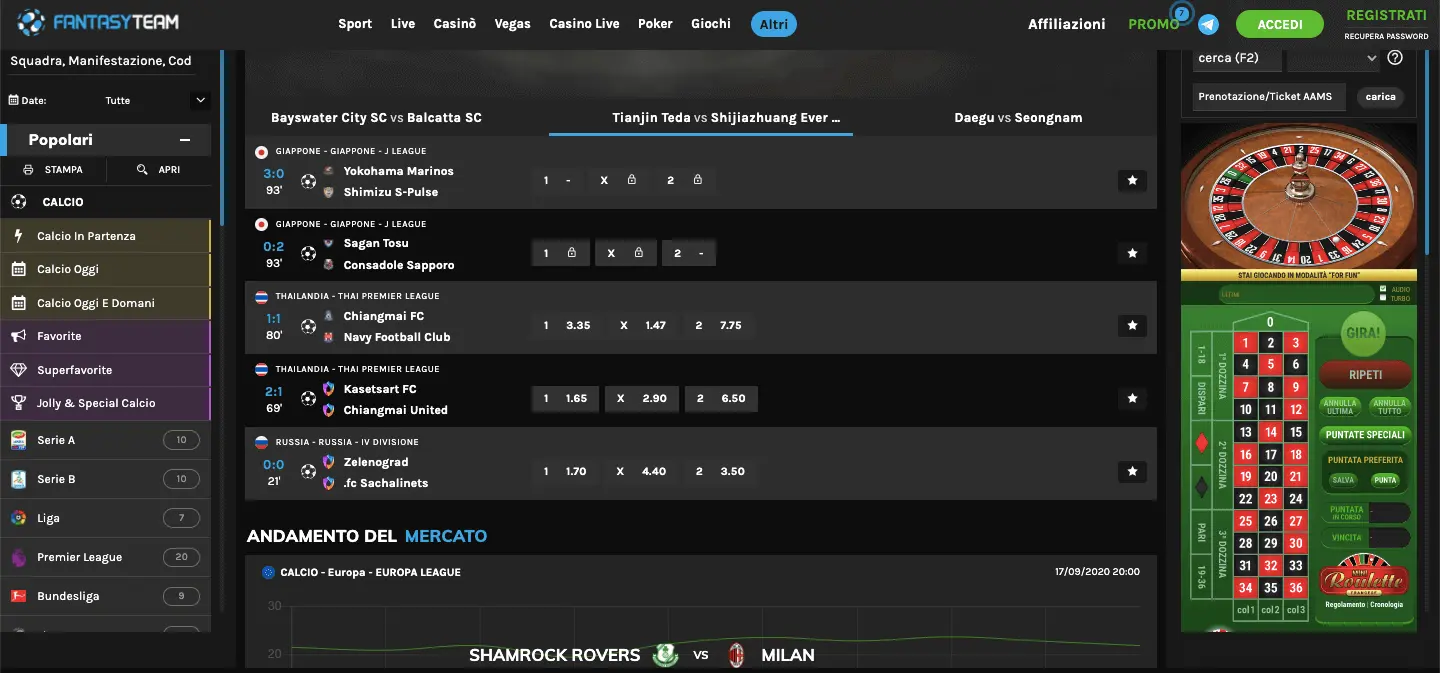Click soccer ball icon for Yokohama match

[x=308, y=182]
